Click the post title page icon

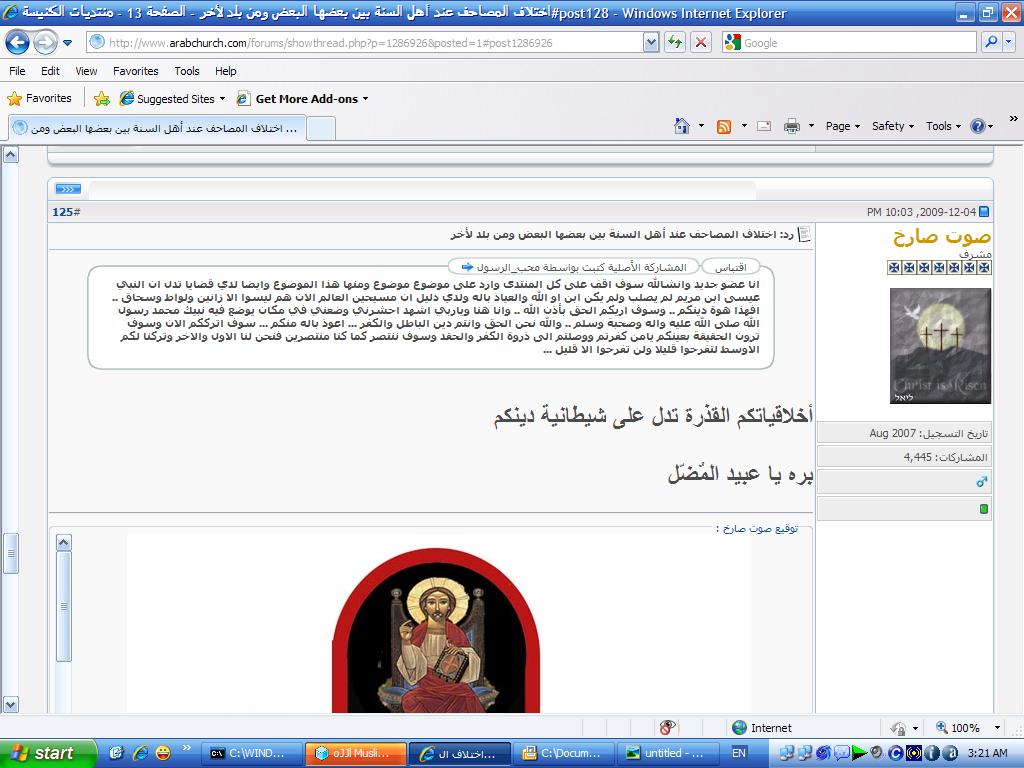click(805, 234)
